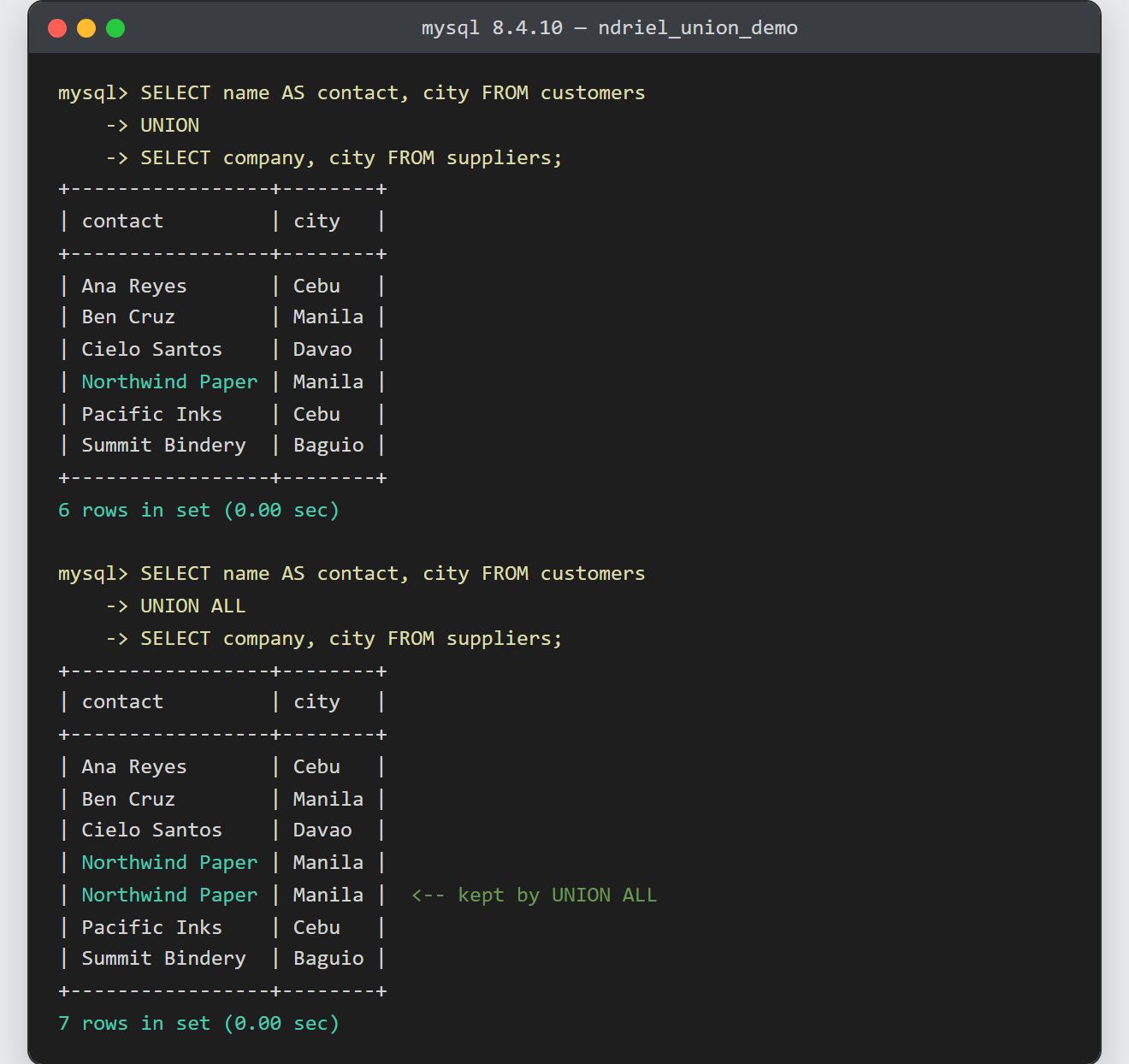
Task: Click "Summit Bindery" in the seven-row result
Action: (x=163, y=959)
